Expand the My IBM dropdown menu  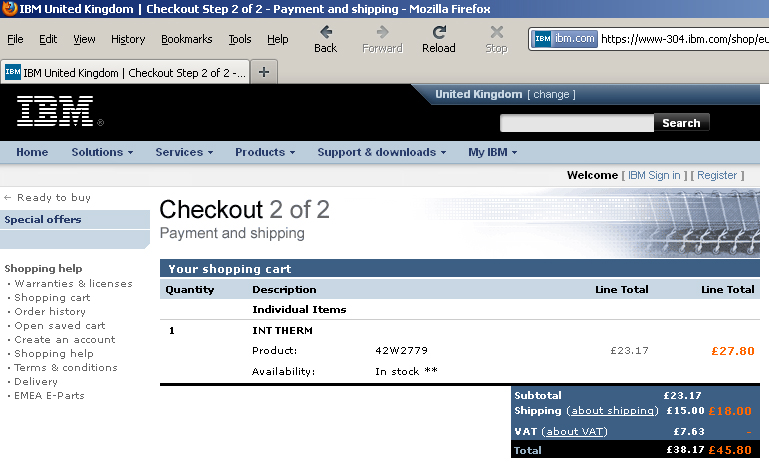492,152
